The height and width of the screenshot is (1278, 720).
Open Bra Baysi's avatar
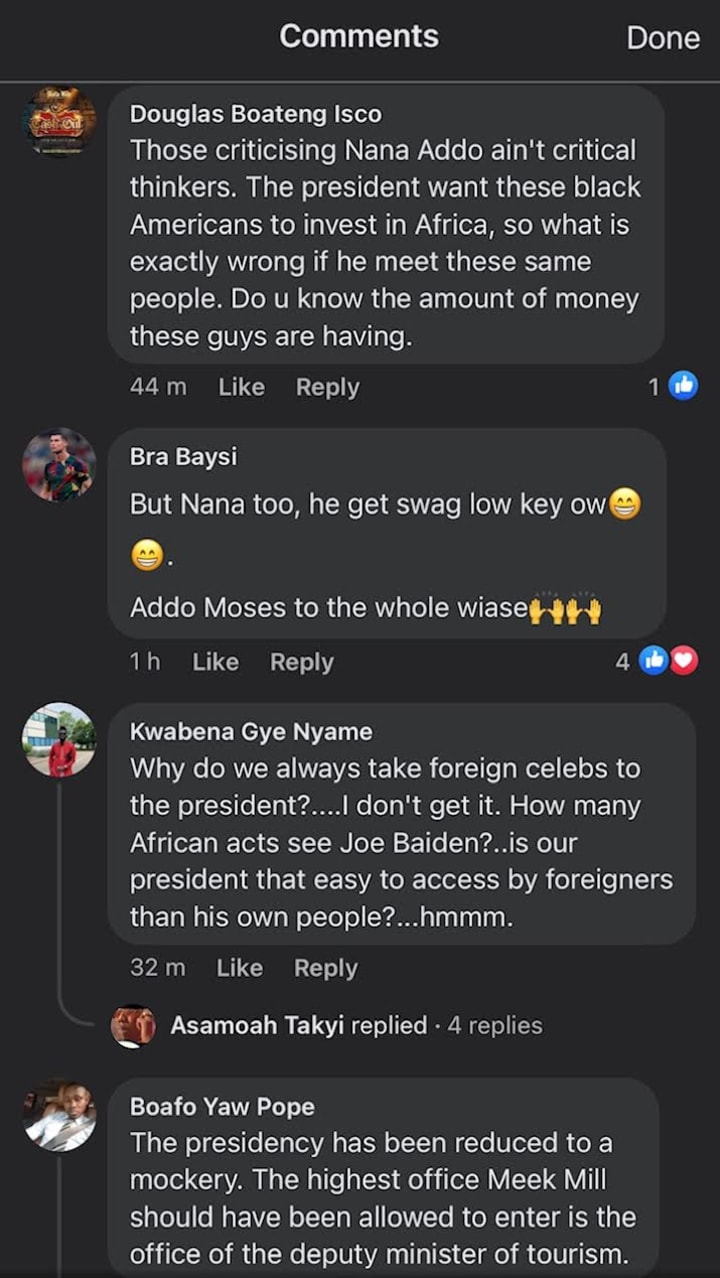tap(59, 465)
